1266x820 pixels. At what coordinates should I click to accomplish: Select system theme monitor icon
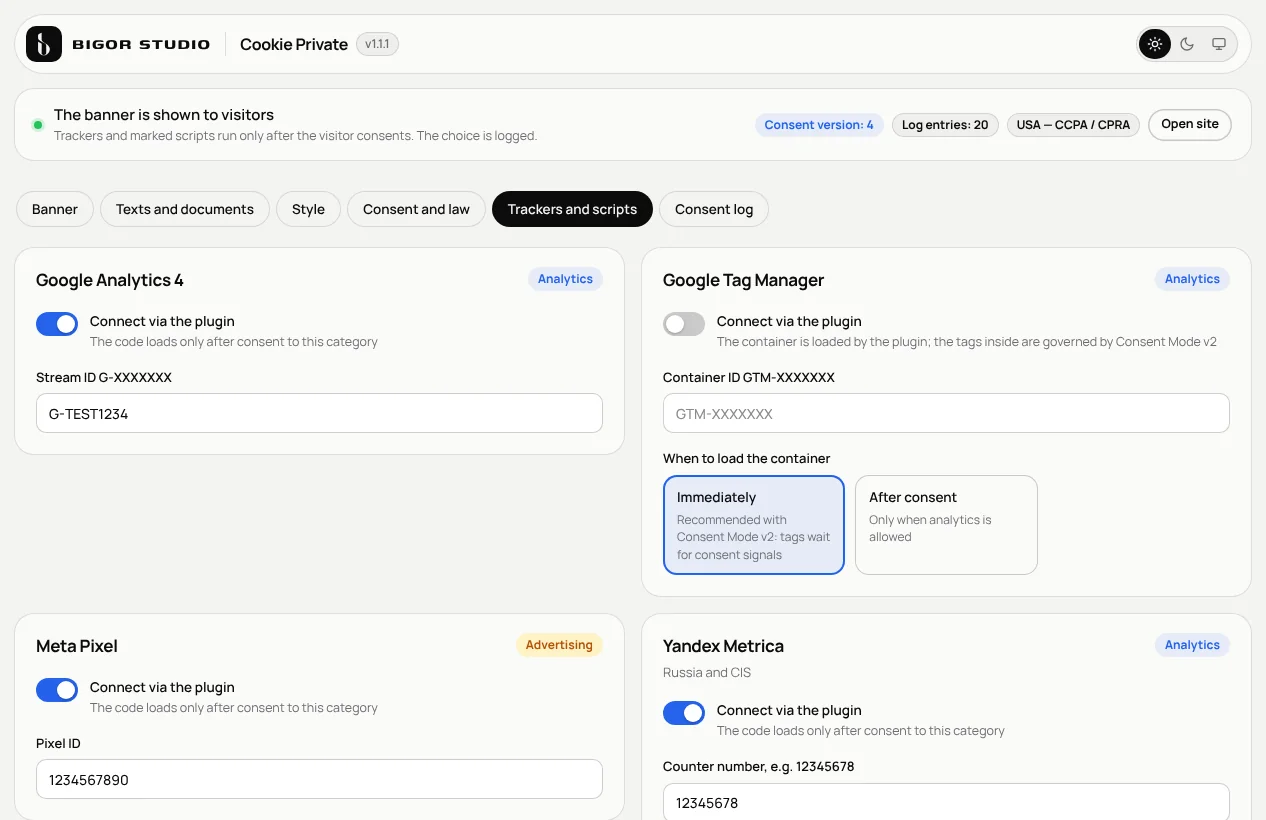tap(1219, 44)
